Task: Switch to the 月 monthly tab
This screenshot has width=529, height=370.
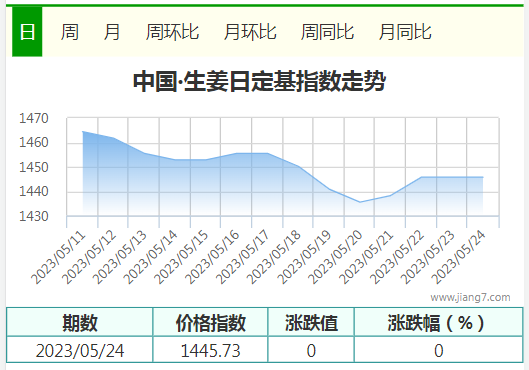Action: coord(112,32)
